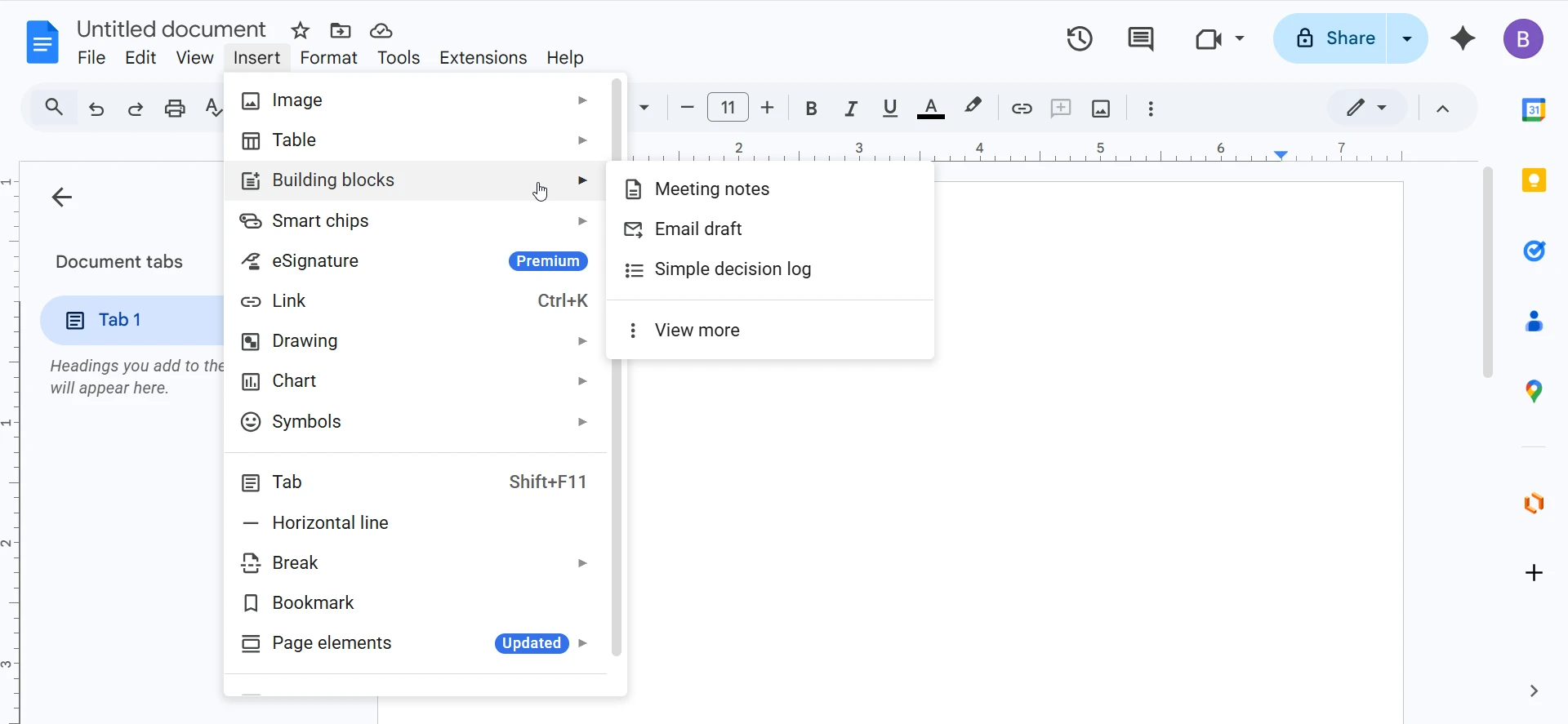
Task: Select Tab 1 in document tabs
Action: [x=132, y=320]
